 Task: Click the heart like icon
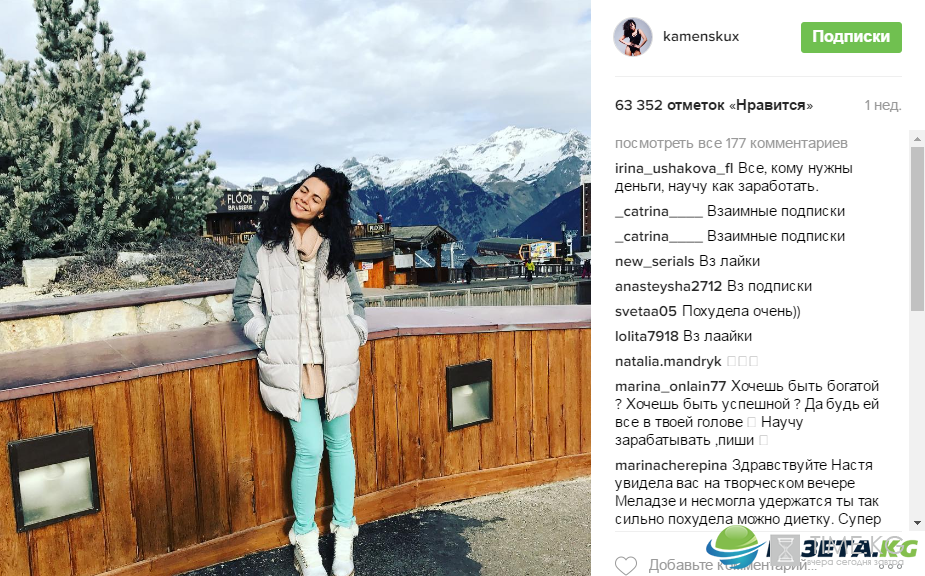[x=626, y=565]
